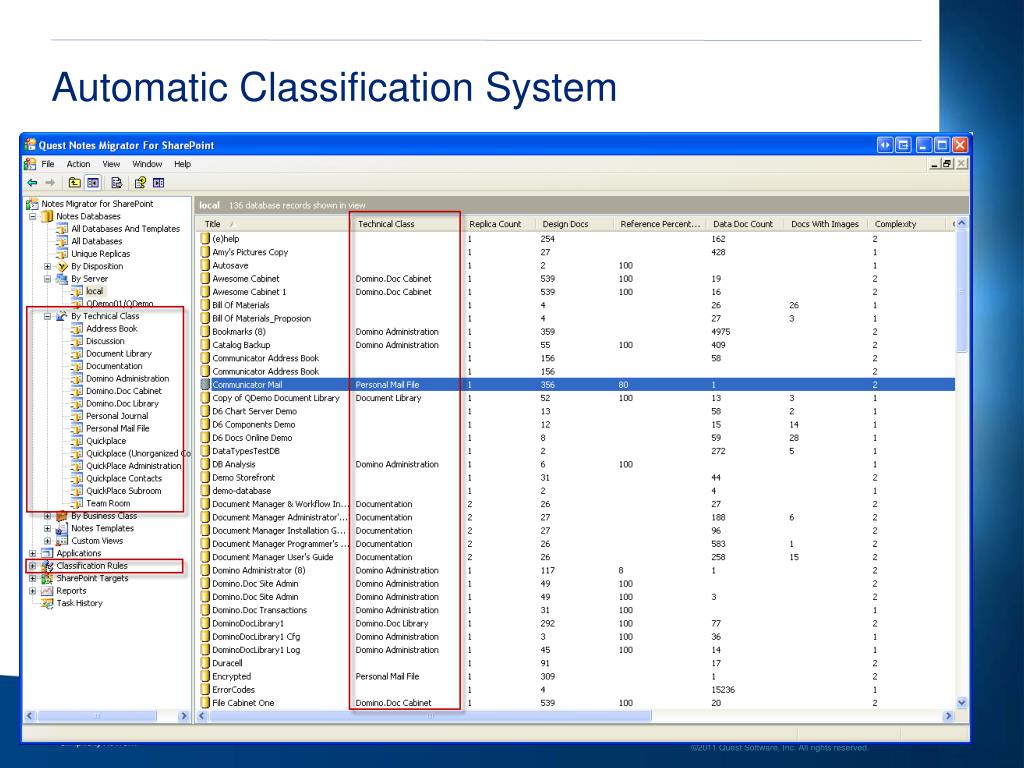This screenshot has width=1024, height=768.
Task: Expand the By Business Class tree node
Action: [x=47, y=516]
